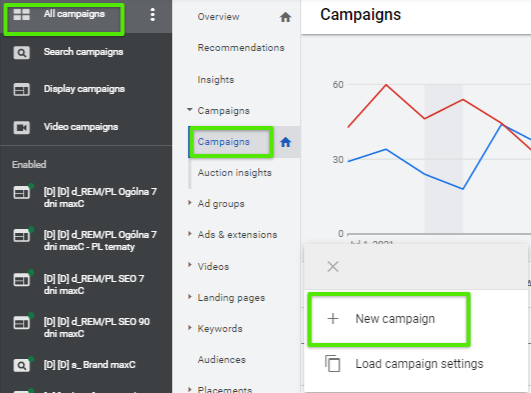The height and width of the screenshot is (393, 531).
Task: Click the 30 value on the chart axis
Action: pyautogui.click(x=338, y=160)
